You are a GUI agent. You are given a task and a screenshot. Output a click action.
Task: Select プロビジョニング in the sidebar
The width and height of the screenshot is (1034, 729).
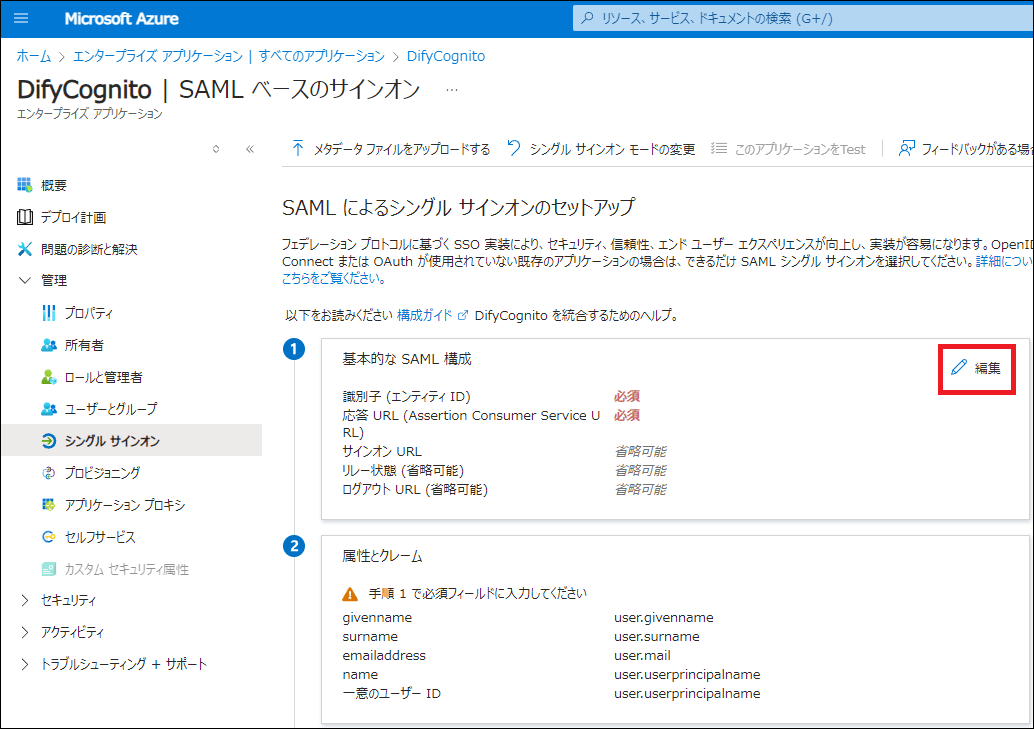pos(102,473)
